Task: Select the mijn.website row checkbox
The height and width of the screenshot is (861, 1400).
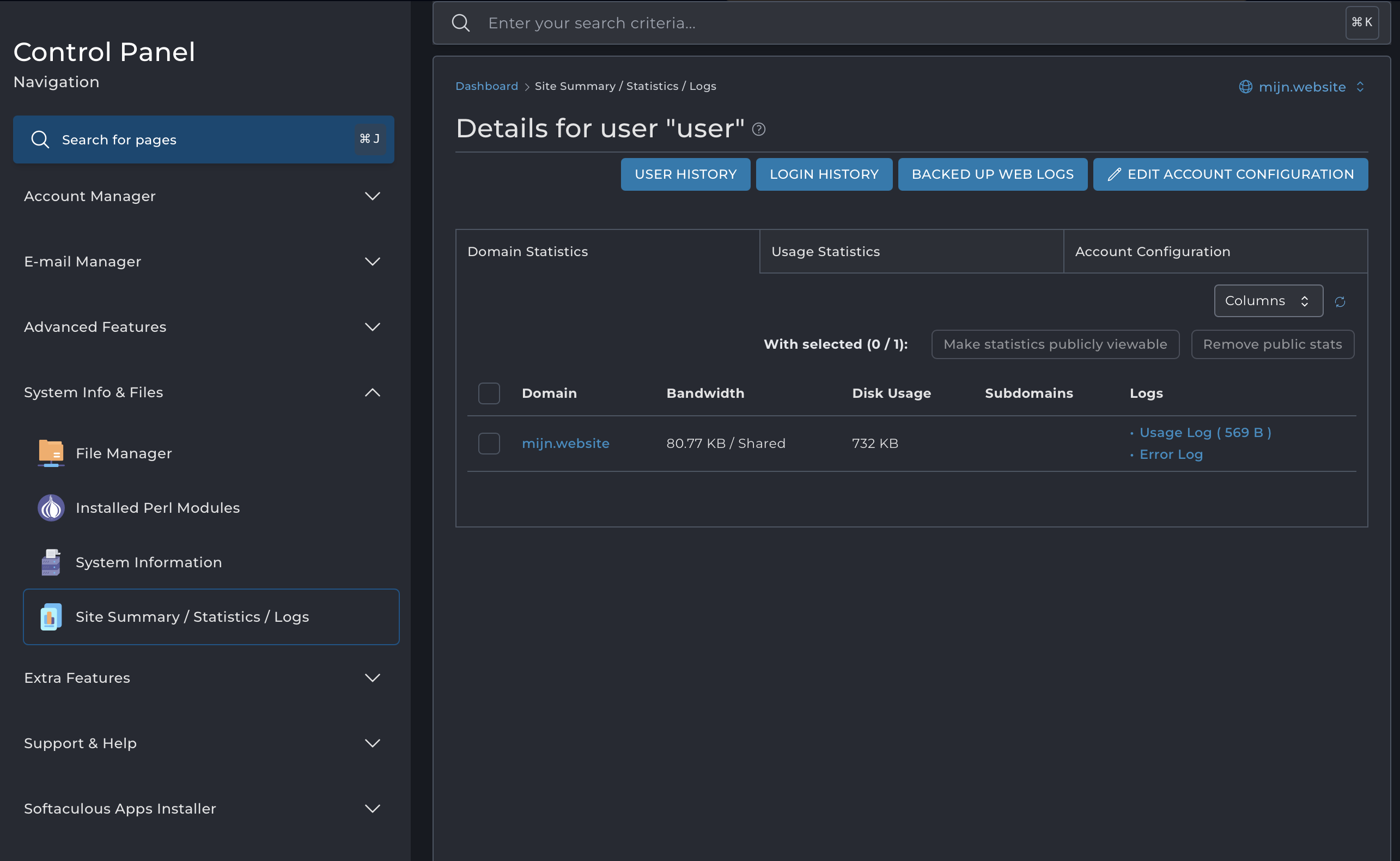Action: click(x=489, y=443)
